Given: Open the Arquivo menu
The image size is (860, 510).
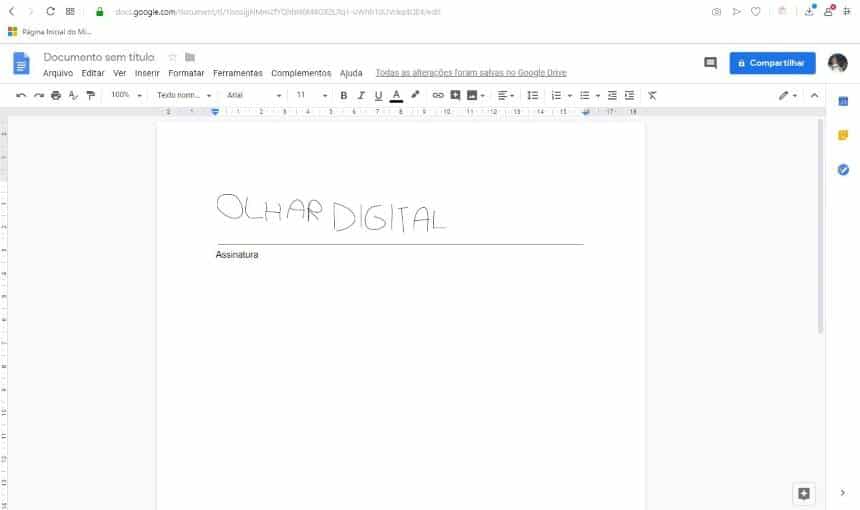Looking at the screenshot, I should [58, 73].
